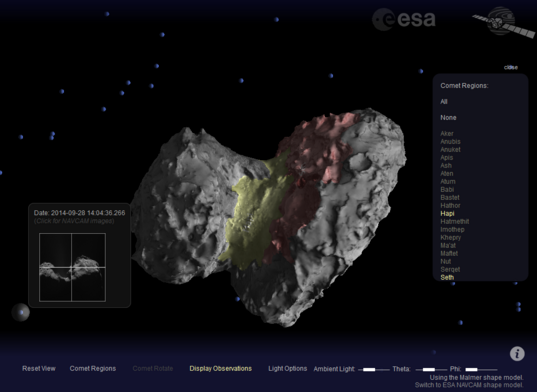The height and width of the screenshot is (392, 537).
Task: Adjust the Ambient Light slider
Action: click(374, 369)
